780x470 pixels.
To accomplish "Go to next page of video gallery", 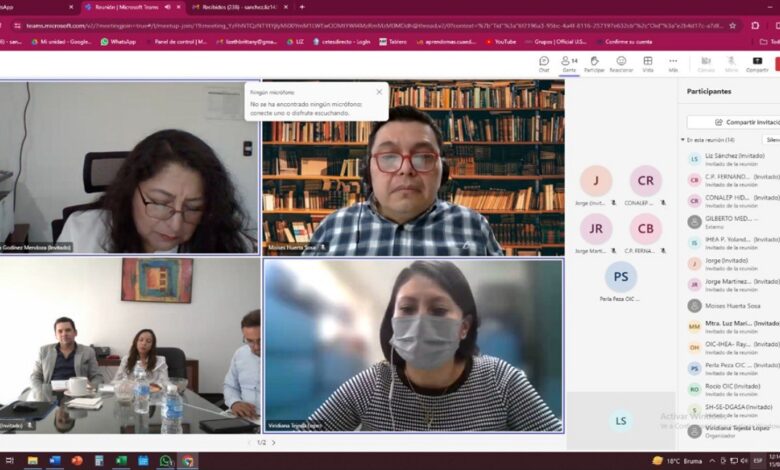I will [x=274, y=442].
